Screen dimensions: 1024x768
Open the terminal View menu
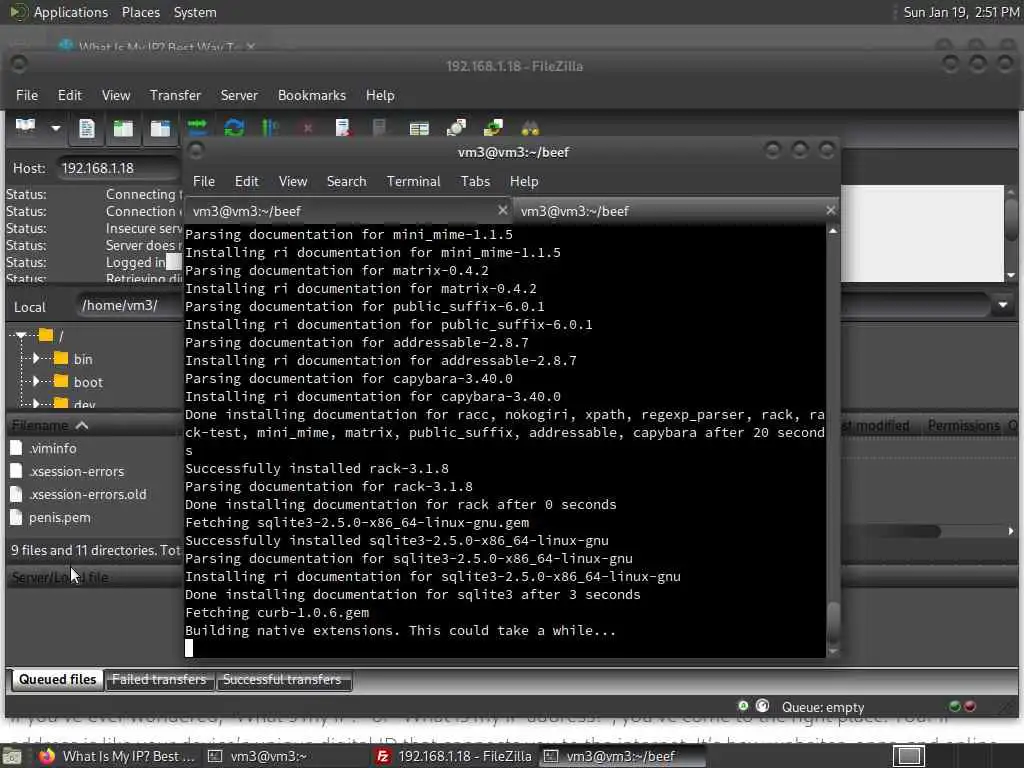(293, 182)
